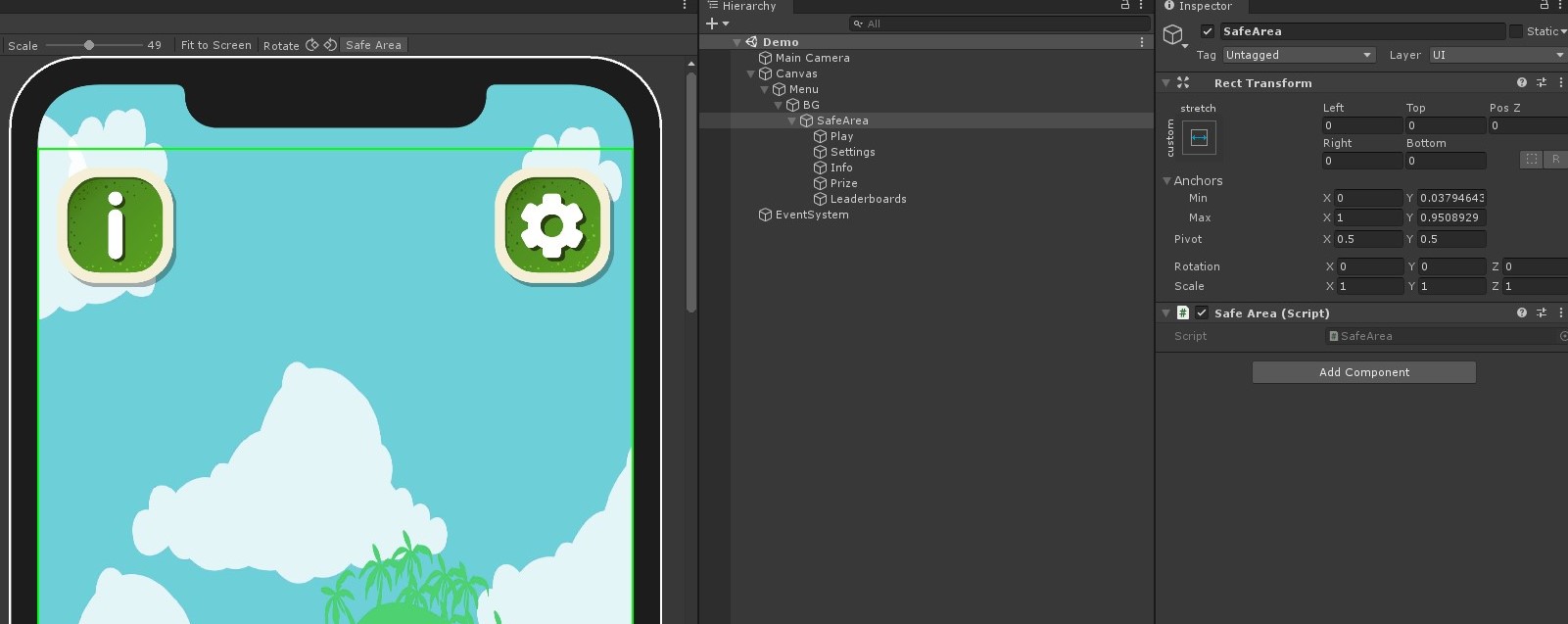Collapse the Menu object
The height and width of the screenshot is (624, 1568).
click(x=765, y=89)
